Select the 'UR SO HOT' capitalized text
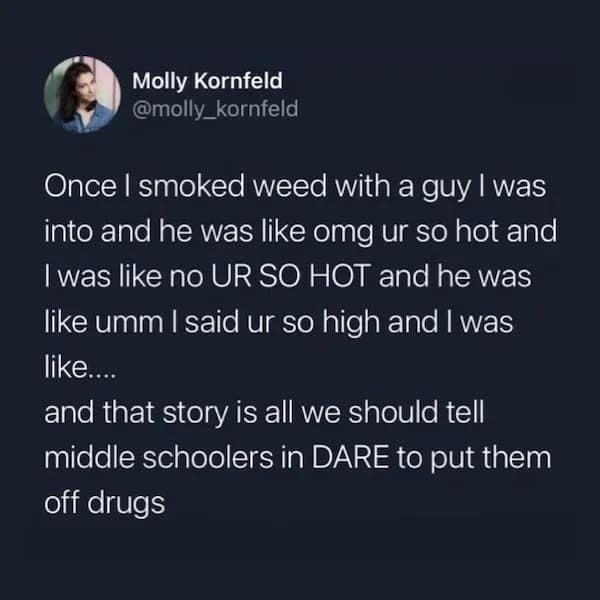Screen dimensions: 600x600 (291, 276)
